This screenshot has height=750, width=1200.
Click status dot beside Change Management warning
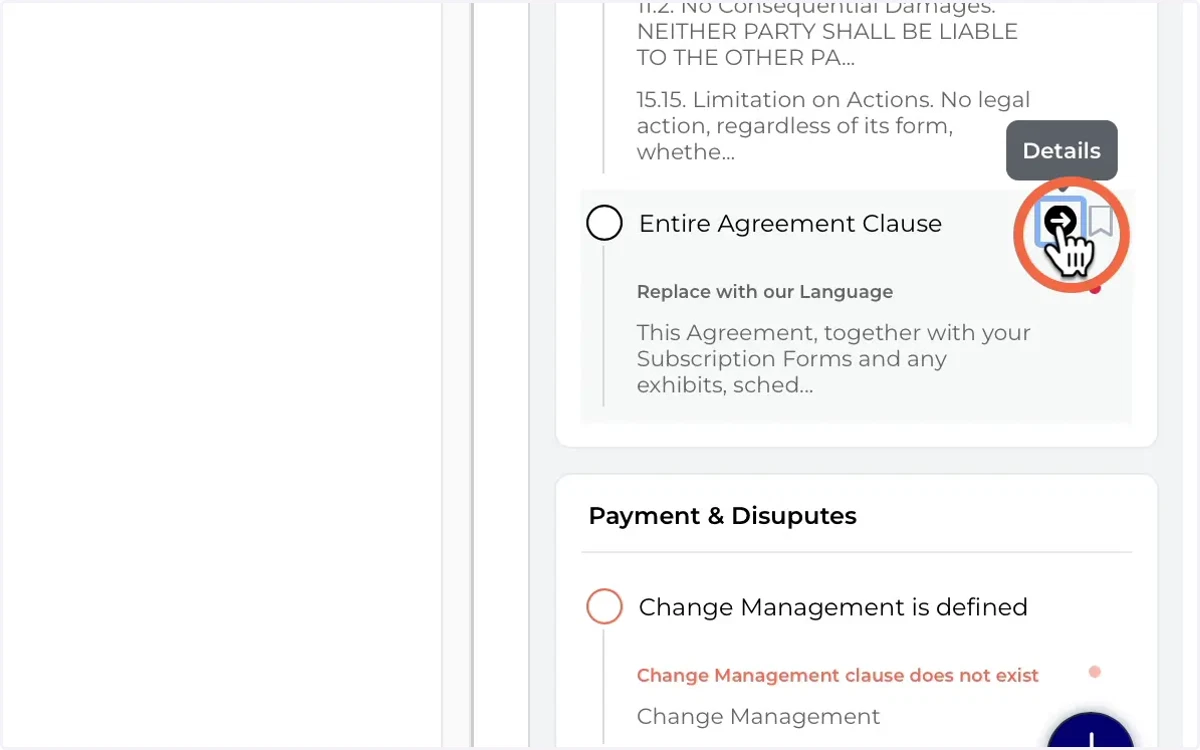point(1095,672)
